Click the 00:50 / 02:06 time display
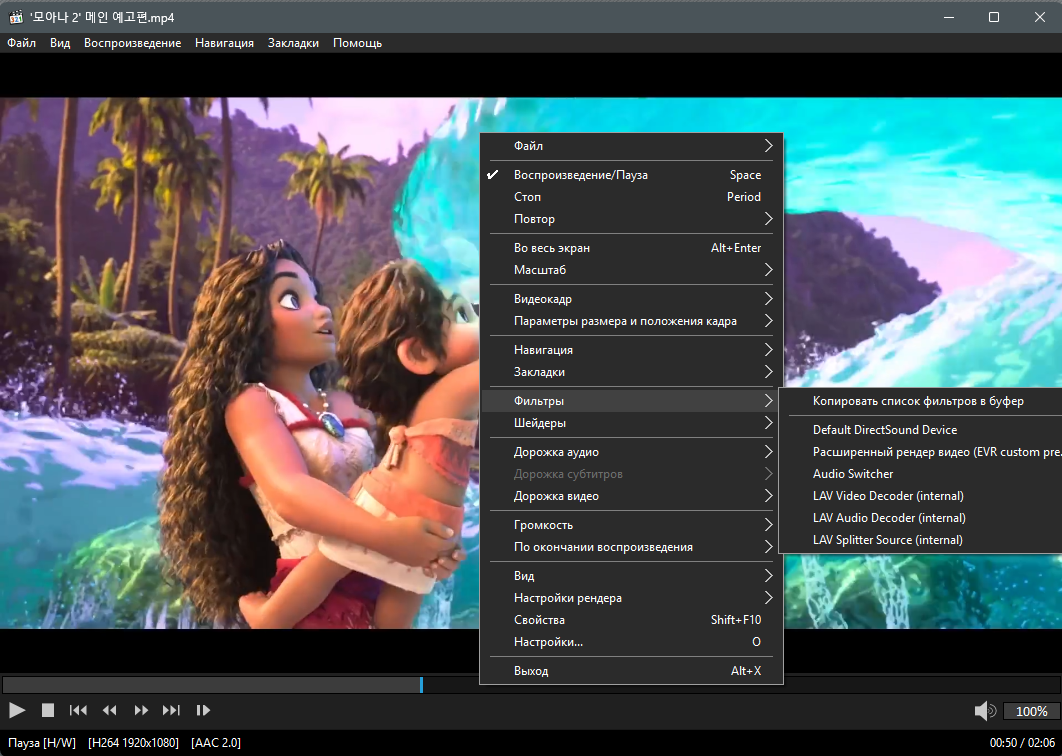Image resolution: width=1062 pixels, height=756 pixels. click(x=1022, y=743)
